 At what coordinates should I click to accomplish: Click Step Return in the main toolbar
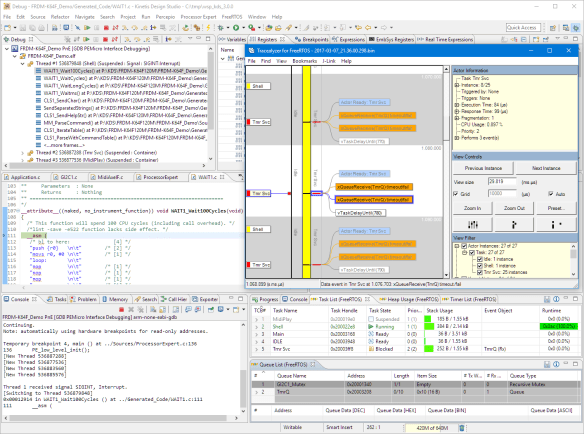tap(144, 28)
